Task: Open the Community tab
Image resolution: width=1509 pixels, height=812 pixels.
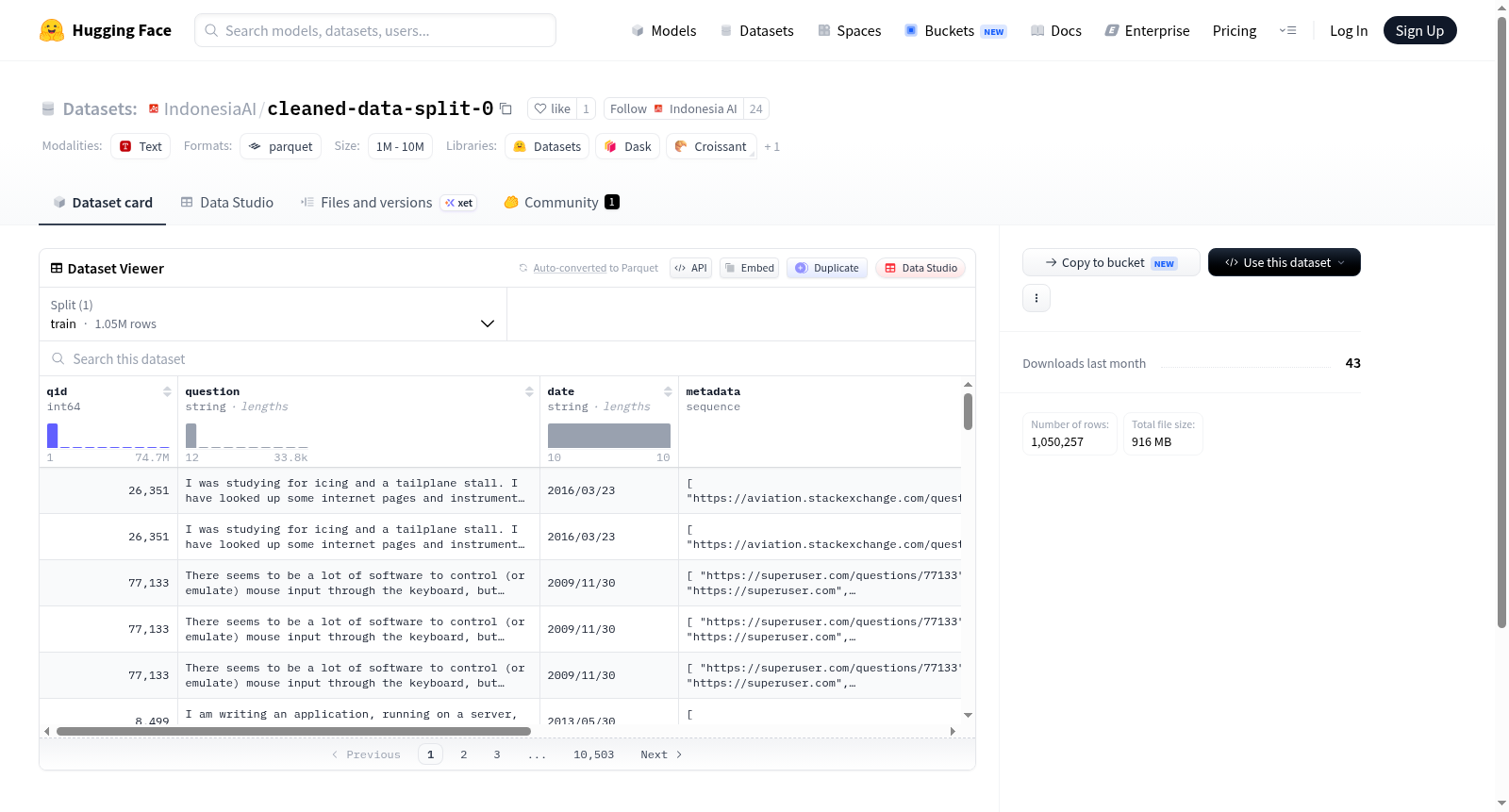Action: tap(561, 203)
